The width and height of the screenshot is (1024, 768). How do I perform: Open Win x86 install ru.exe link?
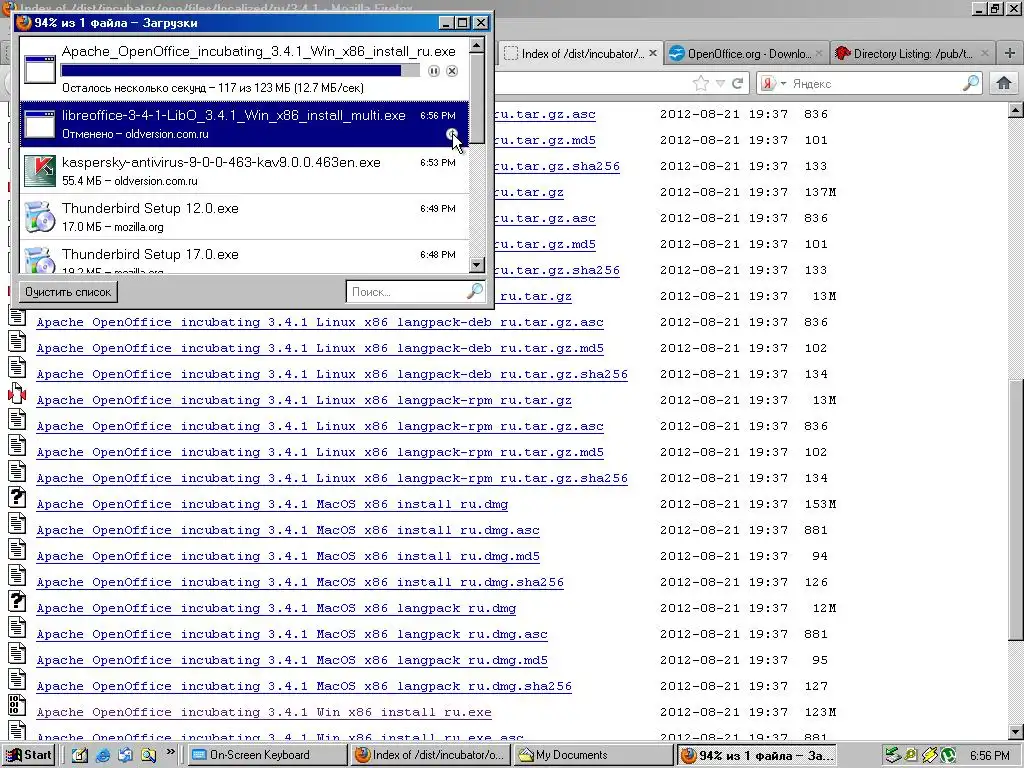tap(264, 712)
